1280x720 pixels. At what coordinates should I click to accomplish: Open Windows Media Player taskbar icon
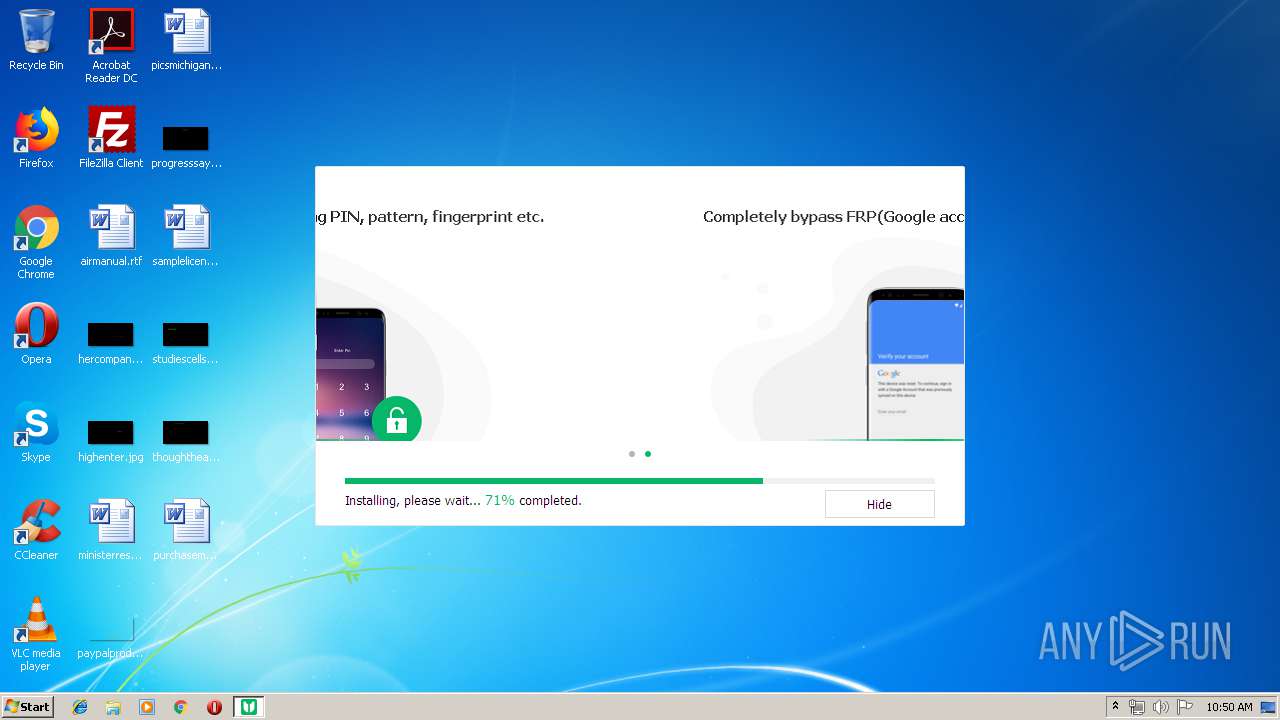[x=147, y=707]
